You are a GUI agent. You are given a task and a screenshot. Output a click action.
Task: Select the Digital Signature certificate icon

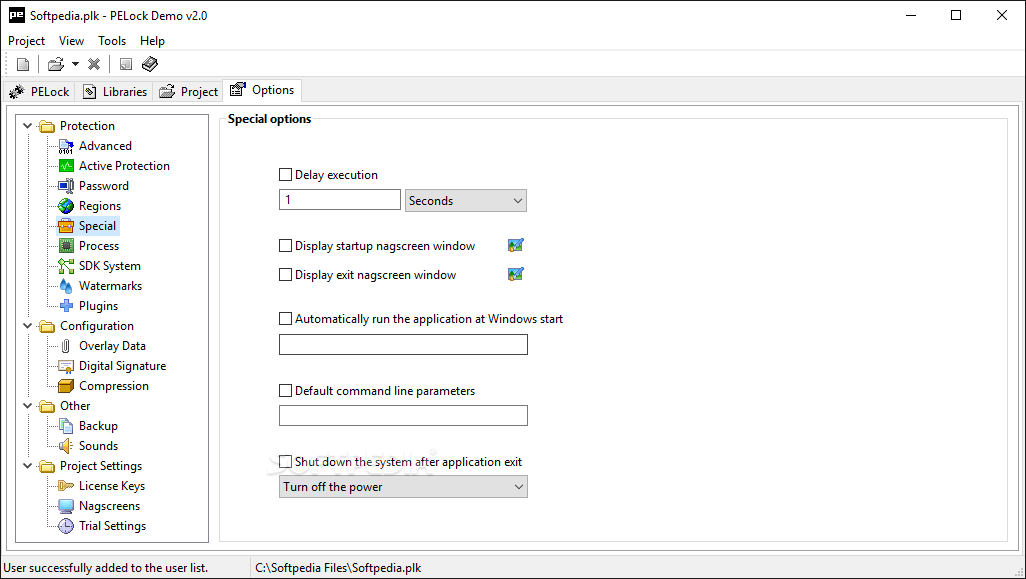(x=66, y=366)
